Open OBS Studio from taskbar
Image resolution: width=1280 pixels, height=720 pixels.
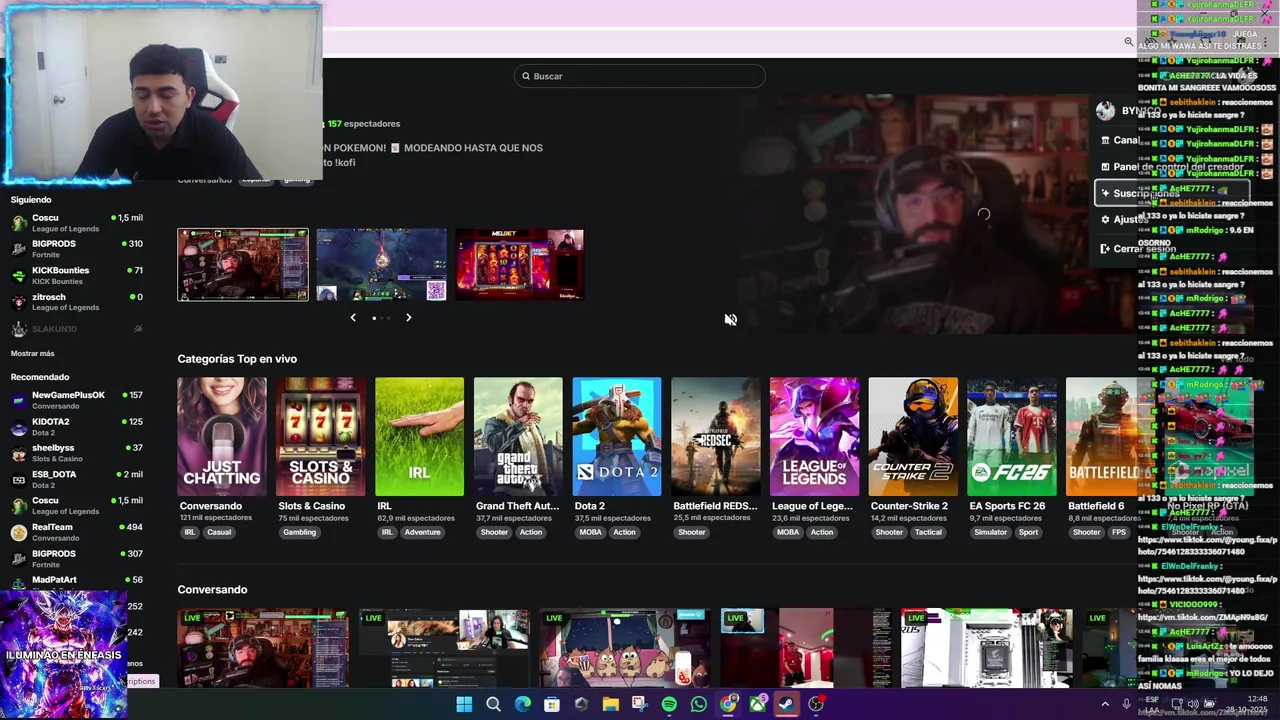(x=816, y=704)
